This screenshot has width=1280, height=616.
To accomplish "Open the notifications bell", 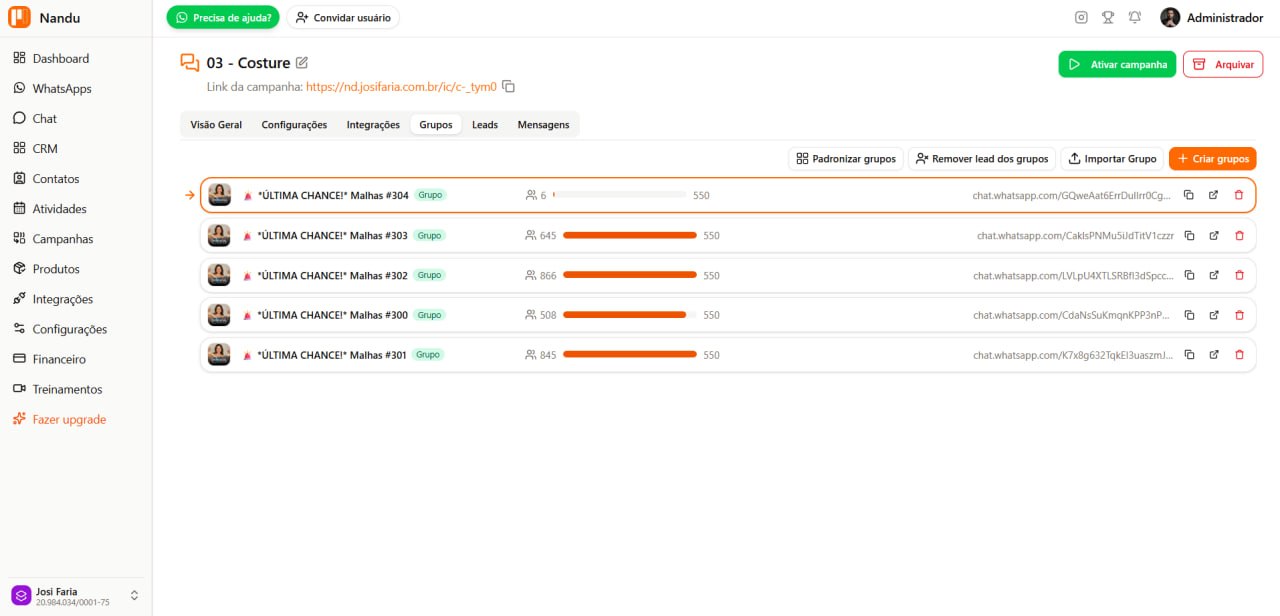I will [1135, 17].
